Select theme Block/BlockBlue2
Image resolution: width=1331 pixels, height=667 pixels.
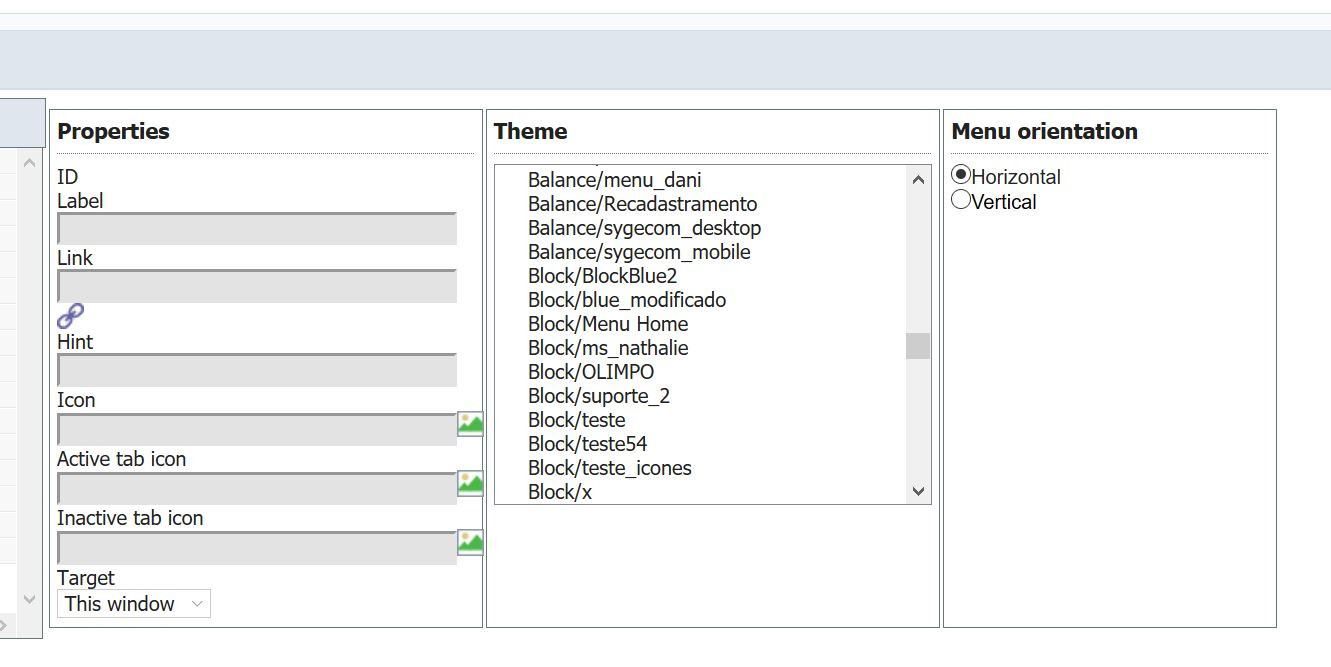click(x=603, y=276)
